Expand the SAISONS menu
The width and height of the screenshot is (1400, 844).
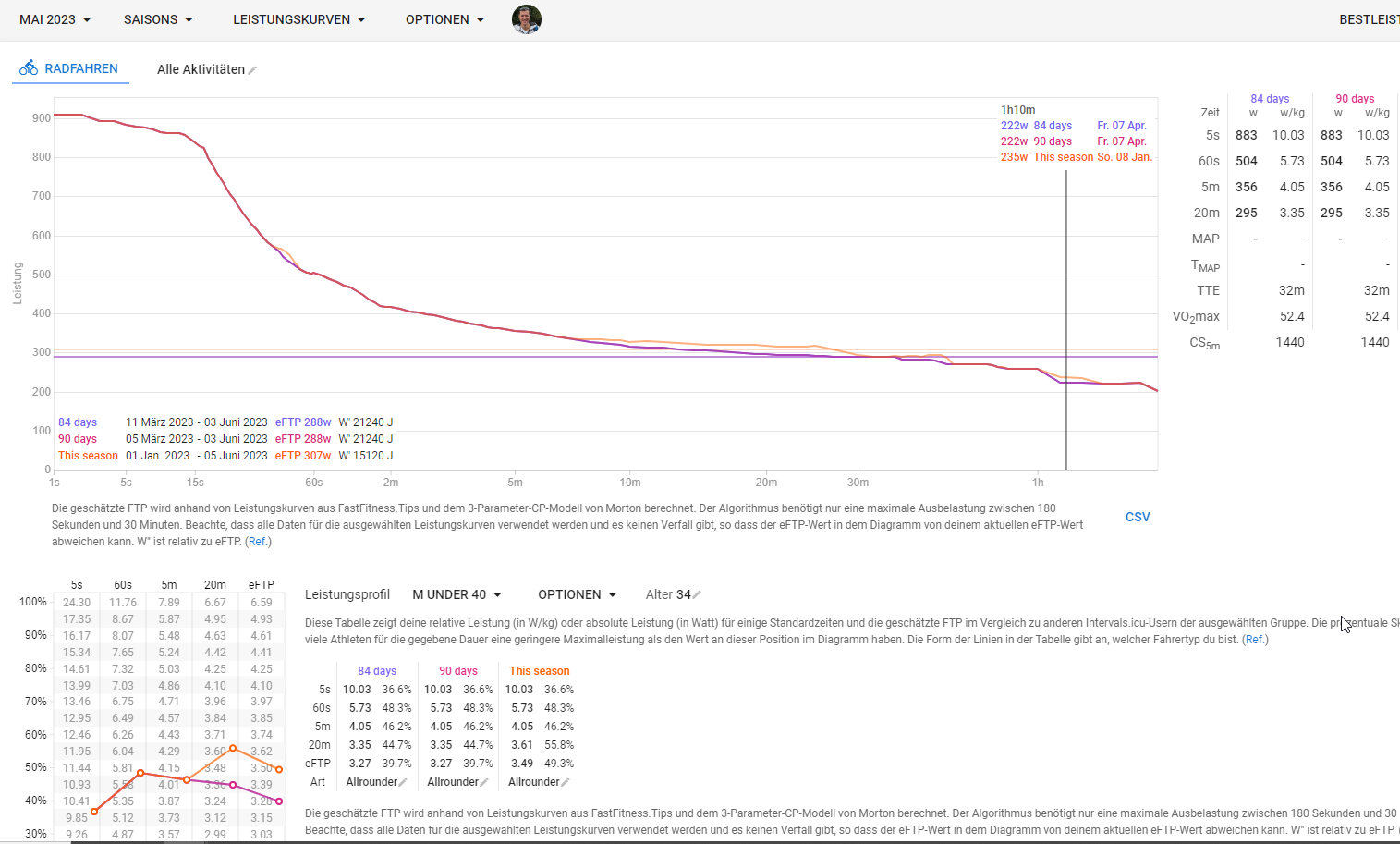tap(158, 19)
